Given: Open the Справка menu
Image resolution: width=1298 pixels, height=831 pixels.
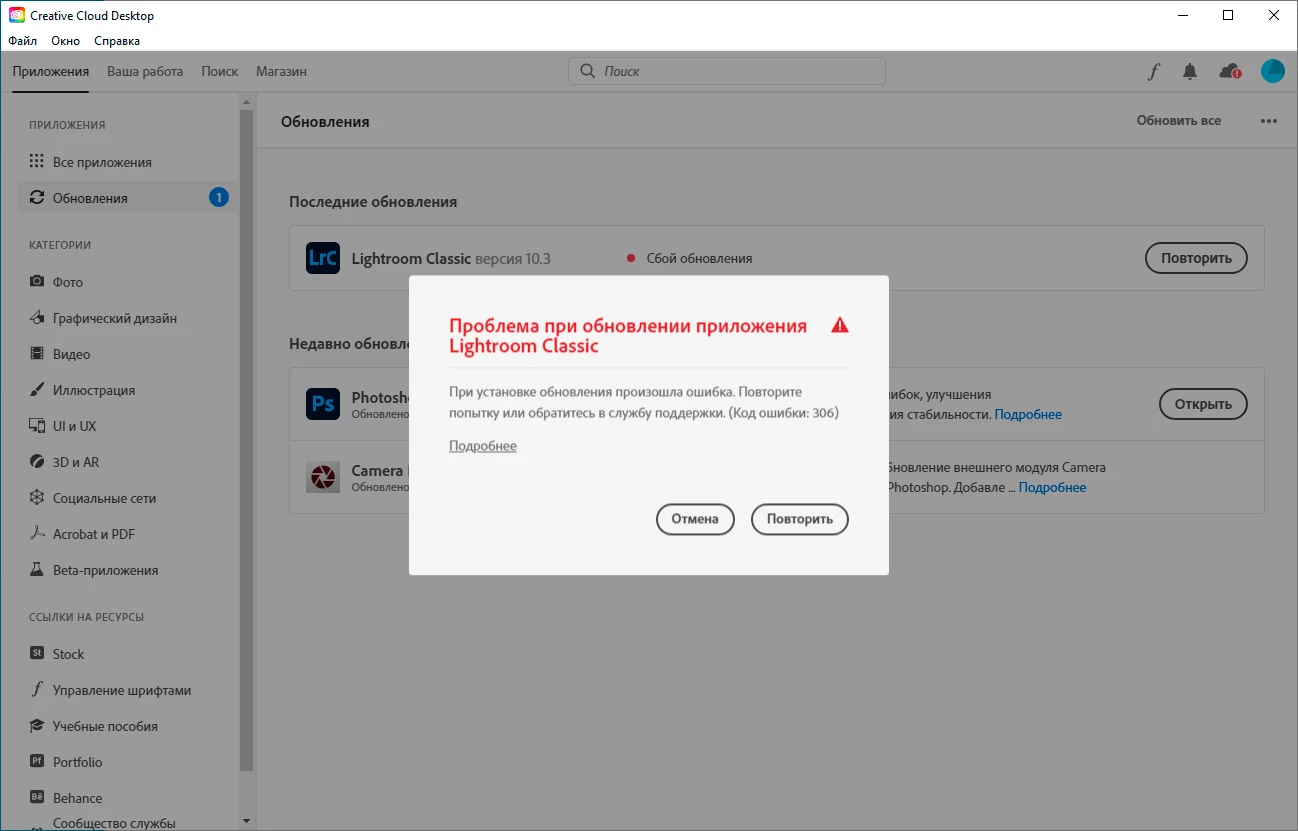Looking at the screenshot, I should [117, 41].
